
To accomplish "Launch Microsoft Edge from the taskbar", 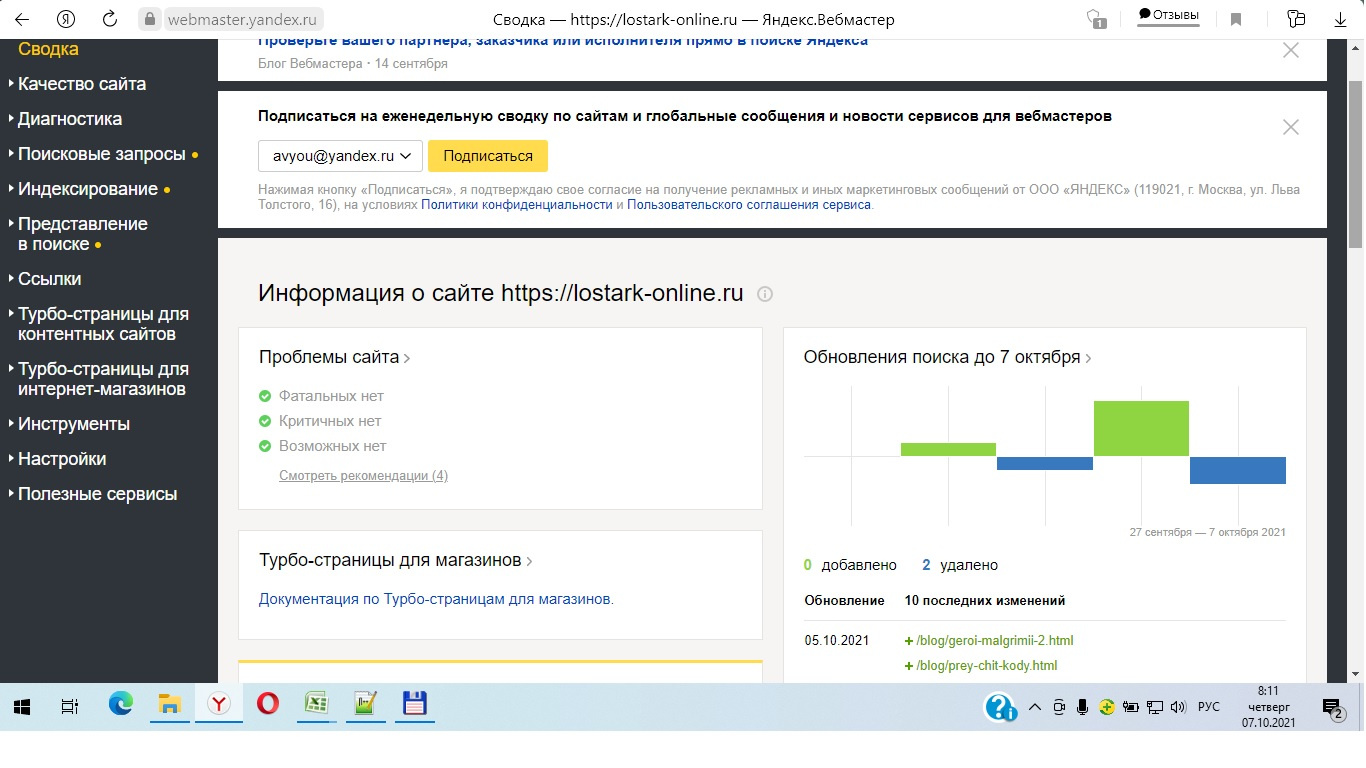I will point(121,705).
